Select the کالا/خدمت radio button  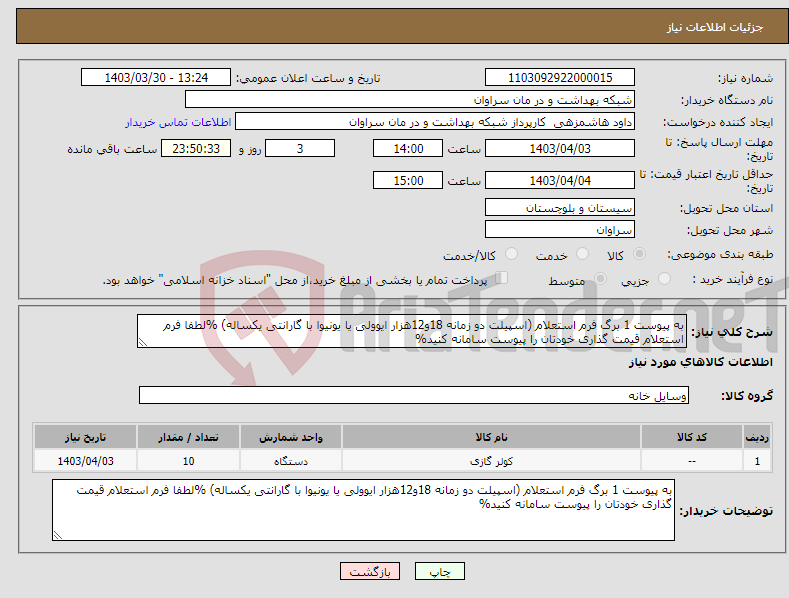[x=511, y=254]
